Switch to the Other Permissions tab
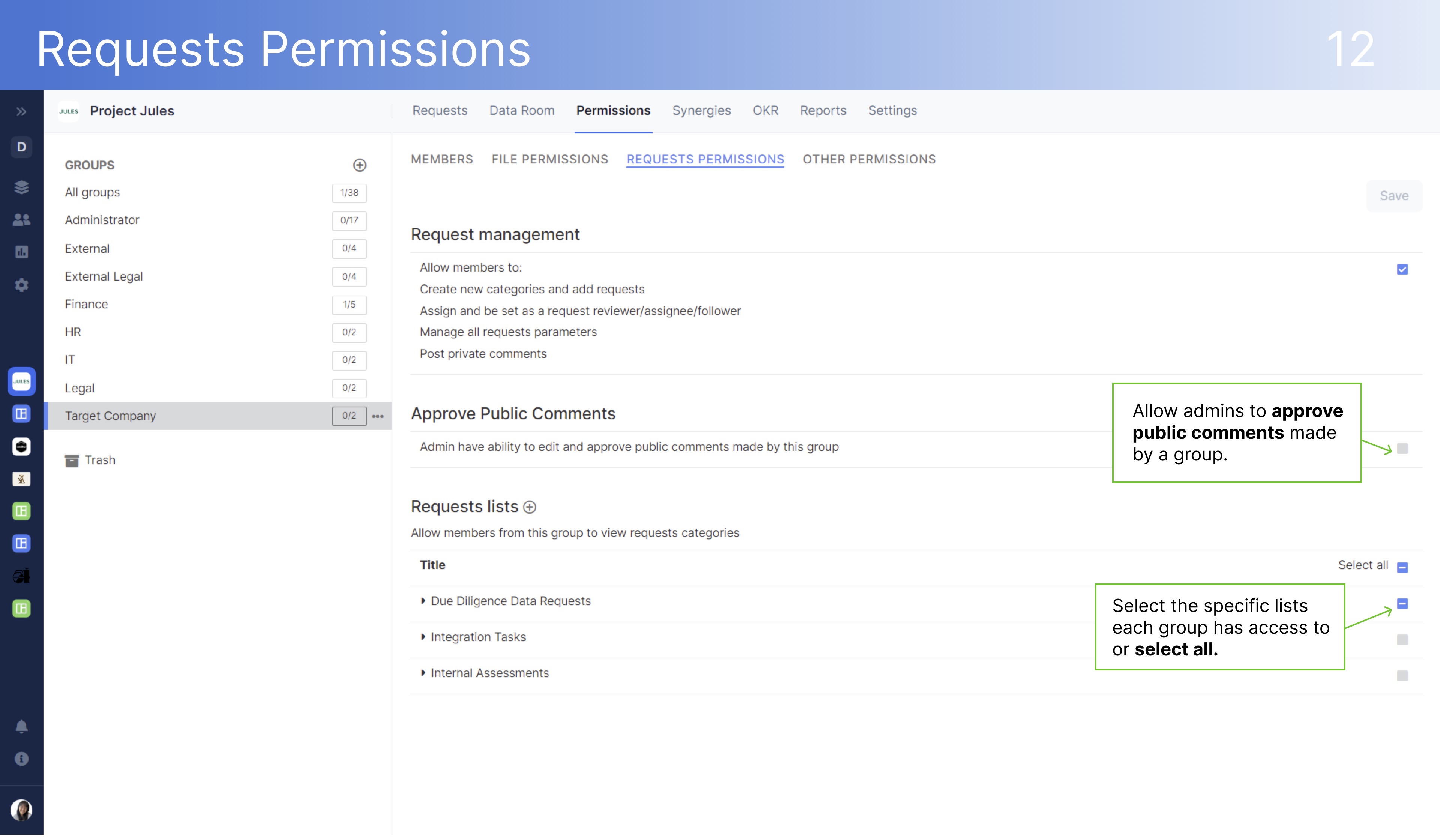 pyautogui.click(x=869, y=159)
